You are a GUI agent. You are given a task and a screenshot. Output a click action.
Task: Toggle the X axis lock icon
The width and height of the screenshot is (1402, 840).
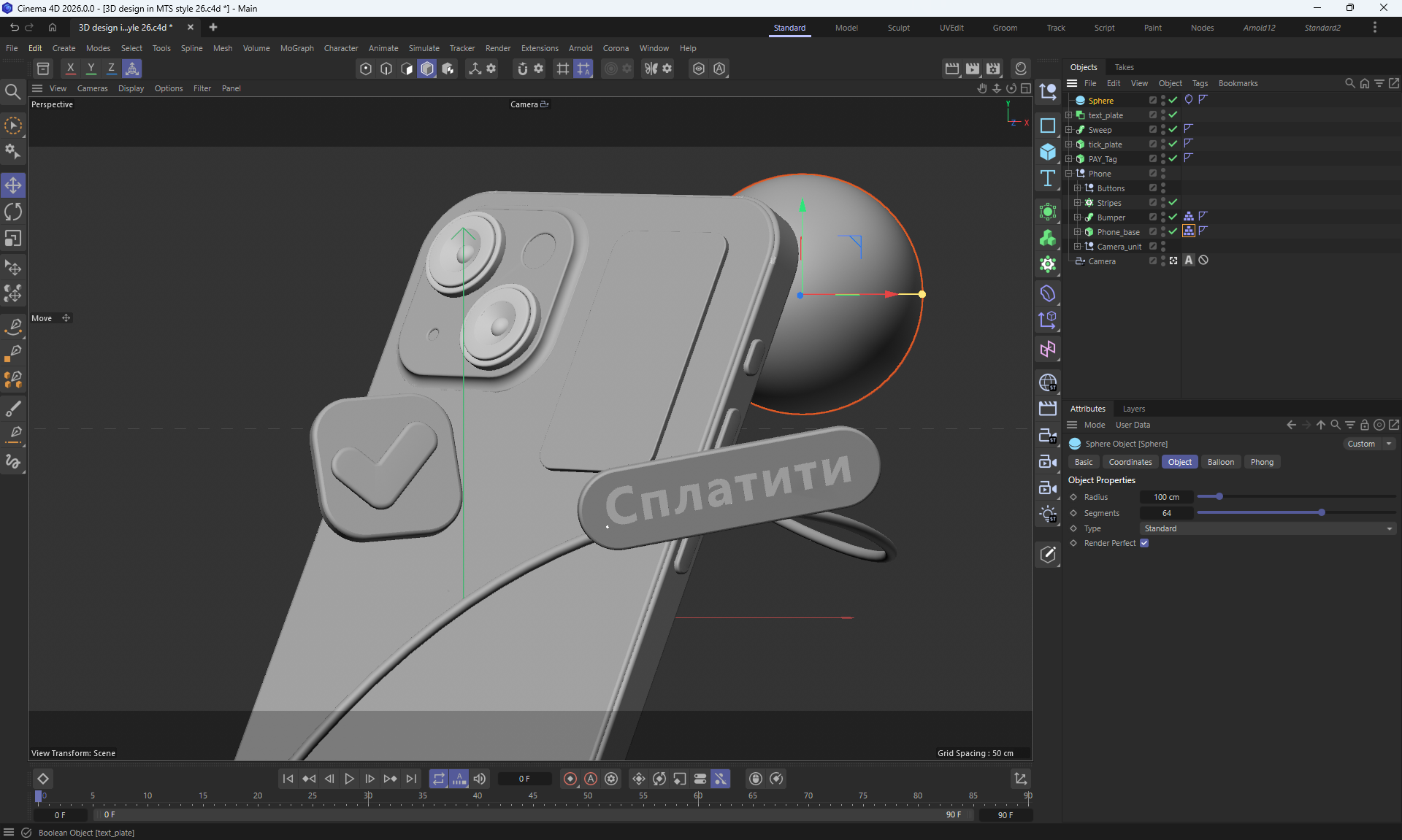[70, 69]
